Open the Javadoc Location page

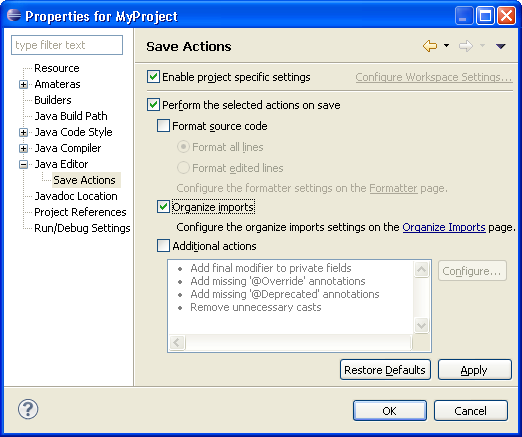tap(76, 196)
